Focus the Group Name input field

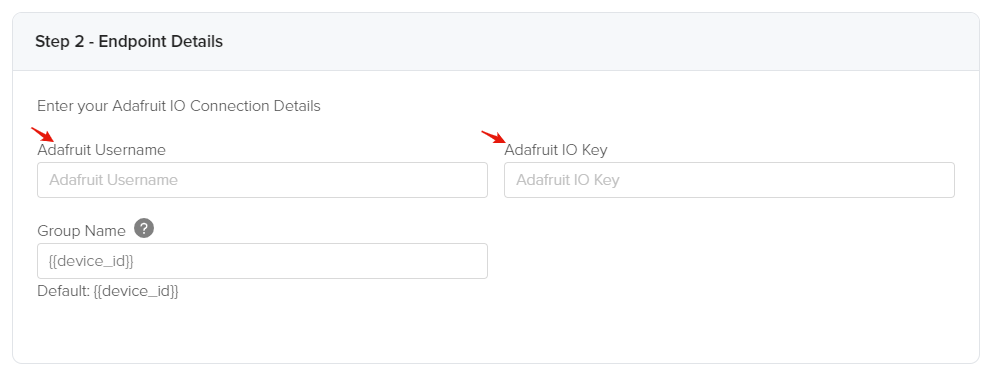(262, 260)
